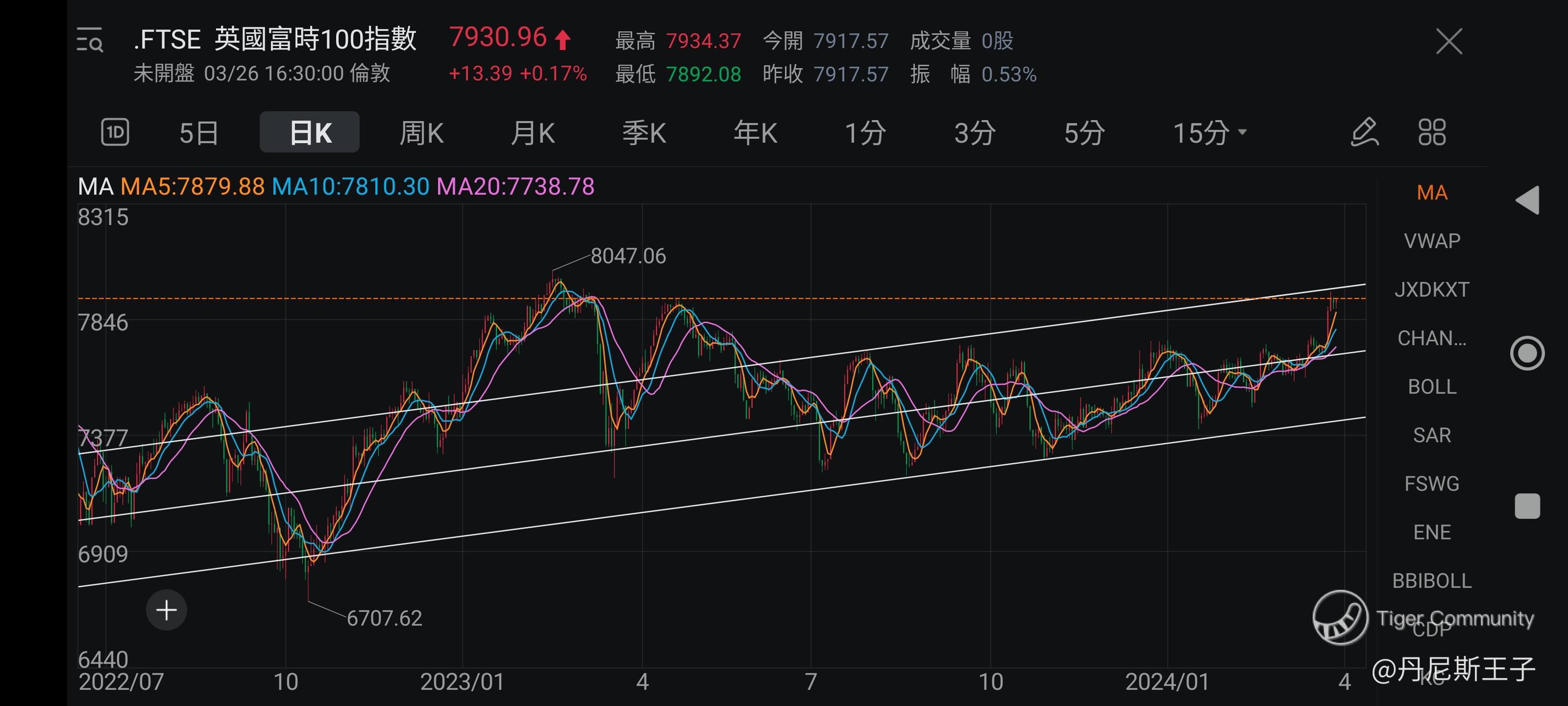The width and height of the screenshot is (1568, 706).
Task: Open MA5 MA10 MA20 settings legend
Action: (336, 186)
